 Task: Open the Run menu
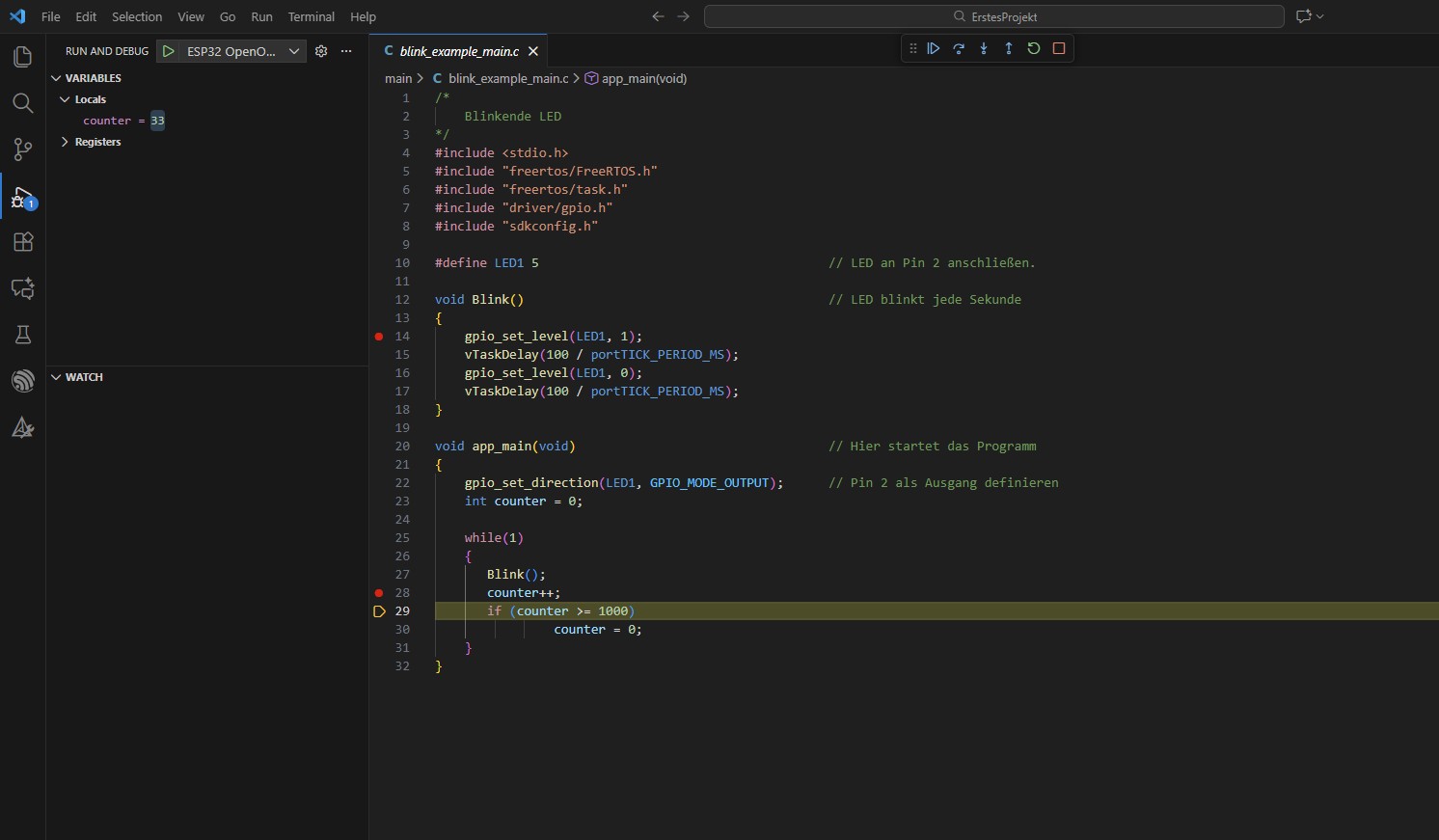(261, 16)
